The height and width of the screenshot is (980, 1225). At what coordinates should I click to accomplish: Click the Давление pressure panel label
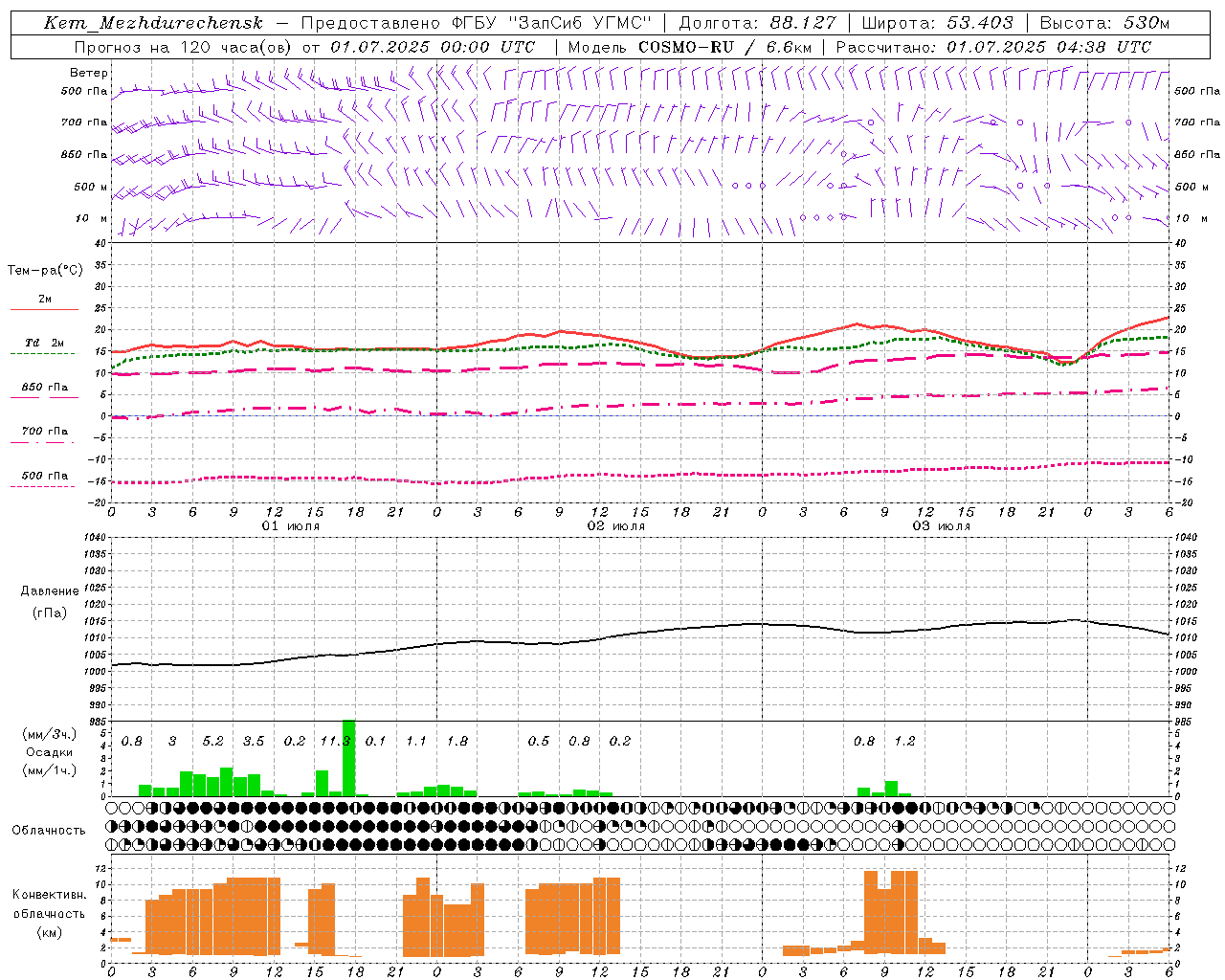coord(50,591)
